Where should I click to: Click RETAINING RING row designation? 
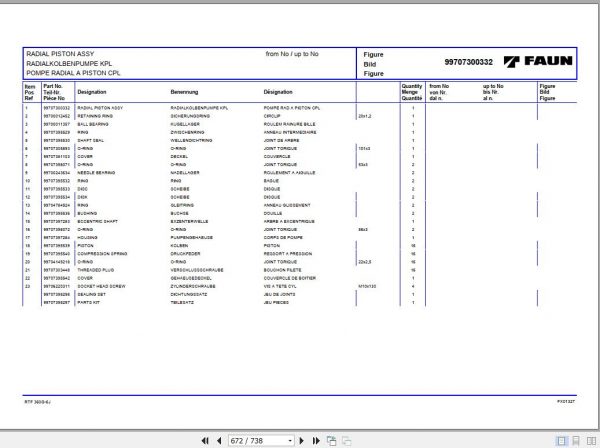[x=95, y=116]
